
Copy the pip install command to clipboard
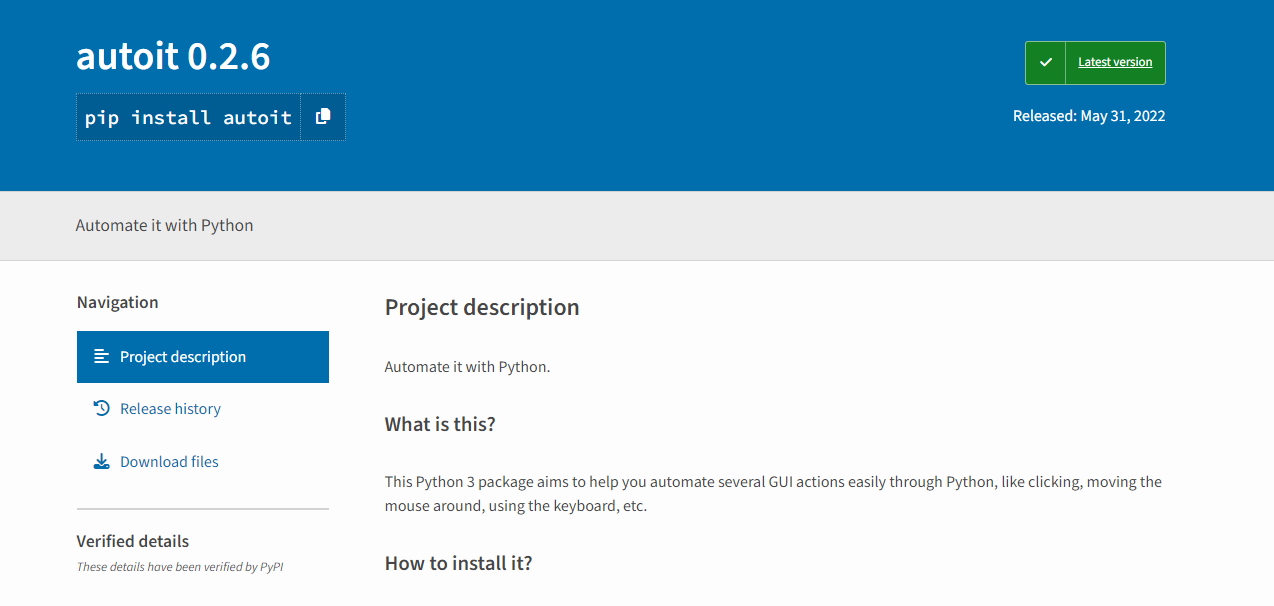coord(323,117)
